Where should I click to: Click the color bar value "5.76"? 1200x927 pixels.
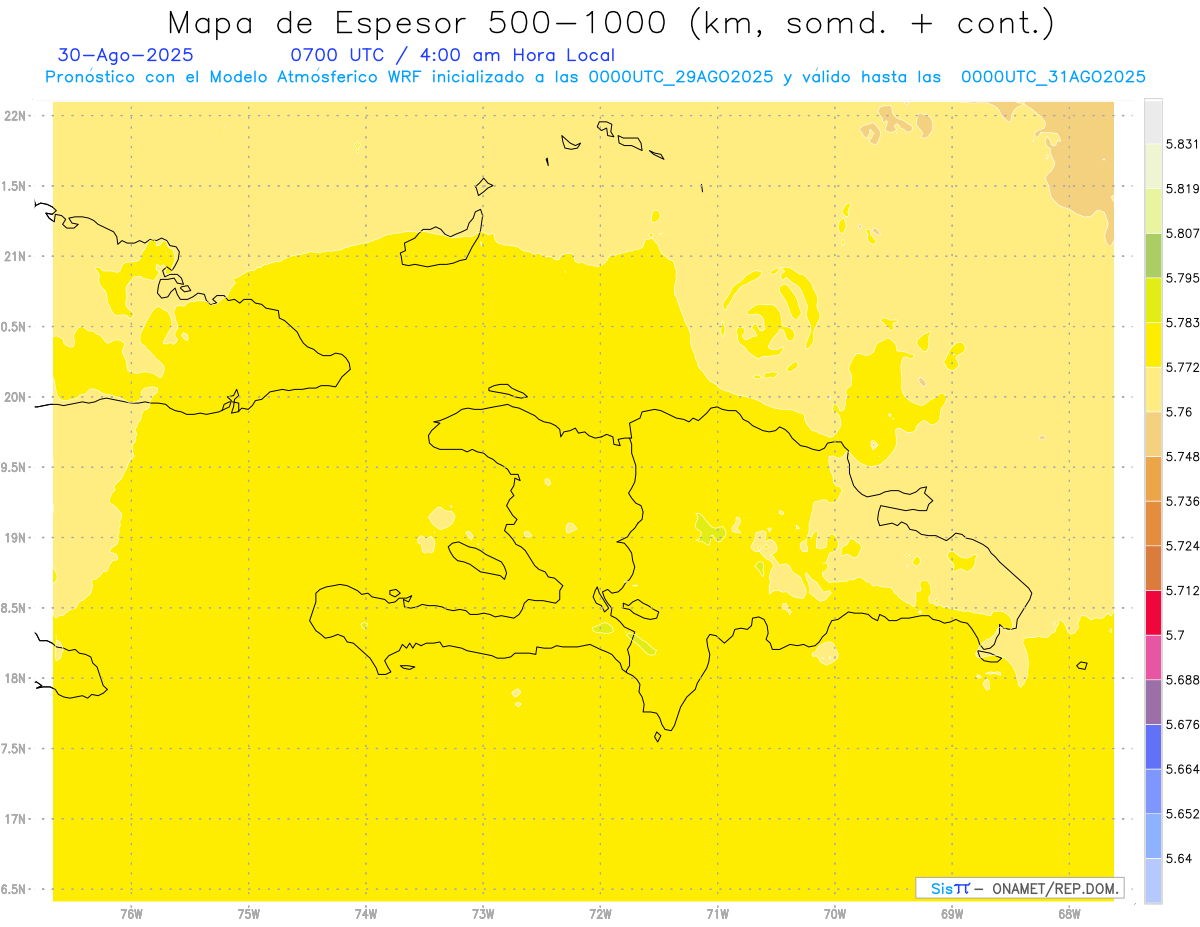(1179, 412)
